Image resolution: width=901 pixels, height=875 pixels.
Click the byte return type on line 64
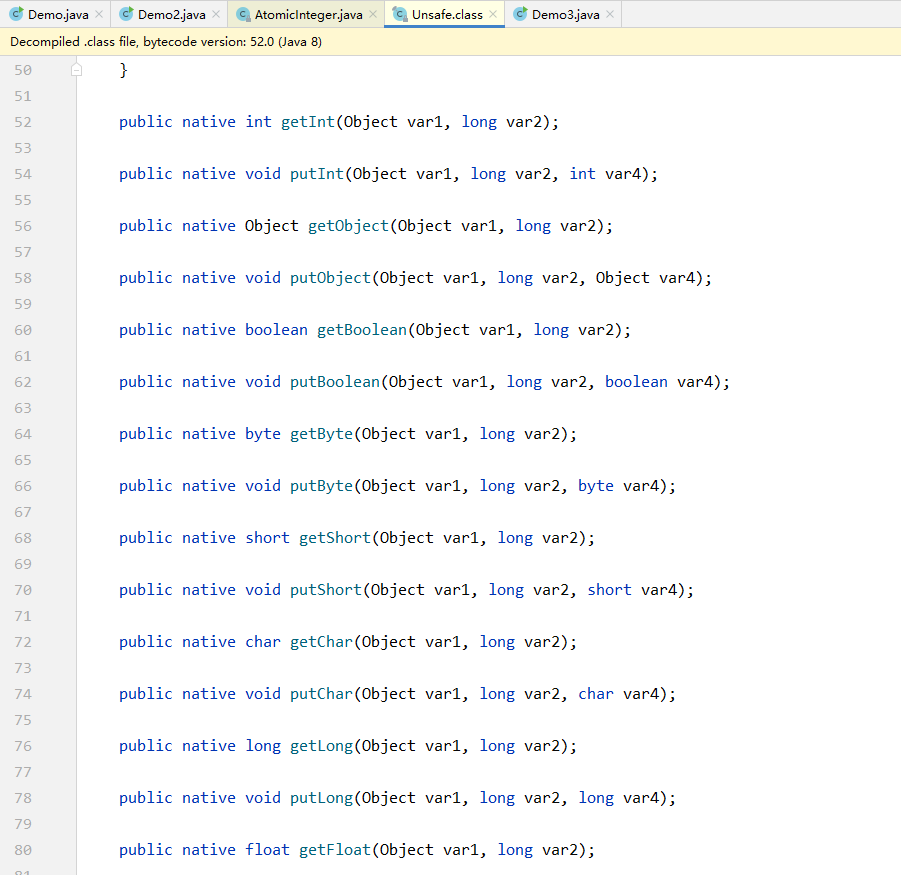click(263, 434)
